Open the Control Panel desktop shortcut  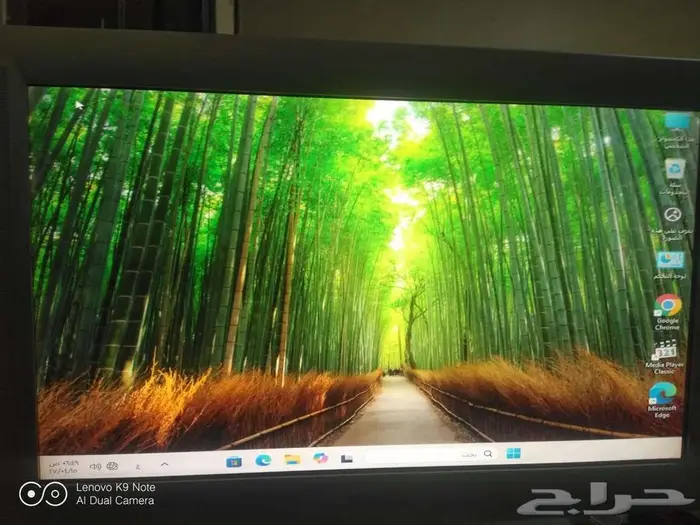[670, 260]
